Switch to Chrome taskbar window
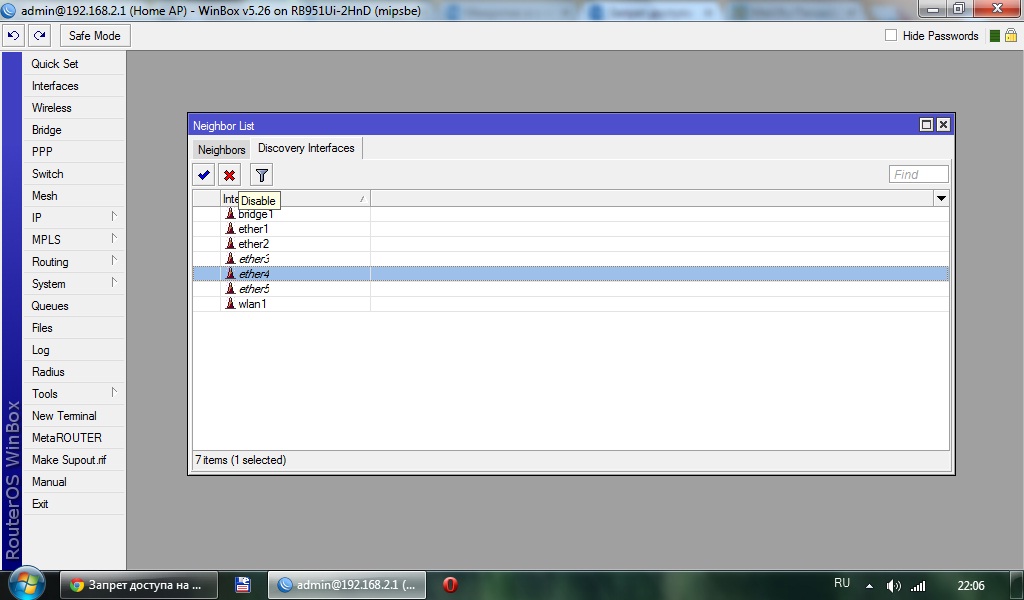This screenshot has width=1024, height=600. click(138, 585)
